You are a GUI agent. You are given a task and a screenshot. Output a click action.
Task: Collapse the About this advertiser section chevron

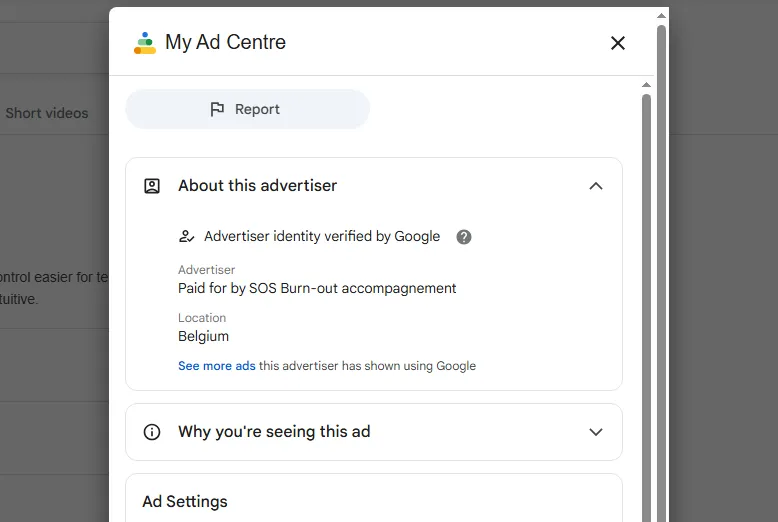596,186
